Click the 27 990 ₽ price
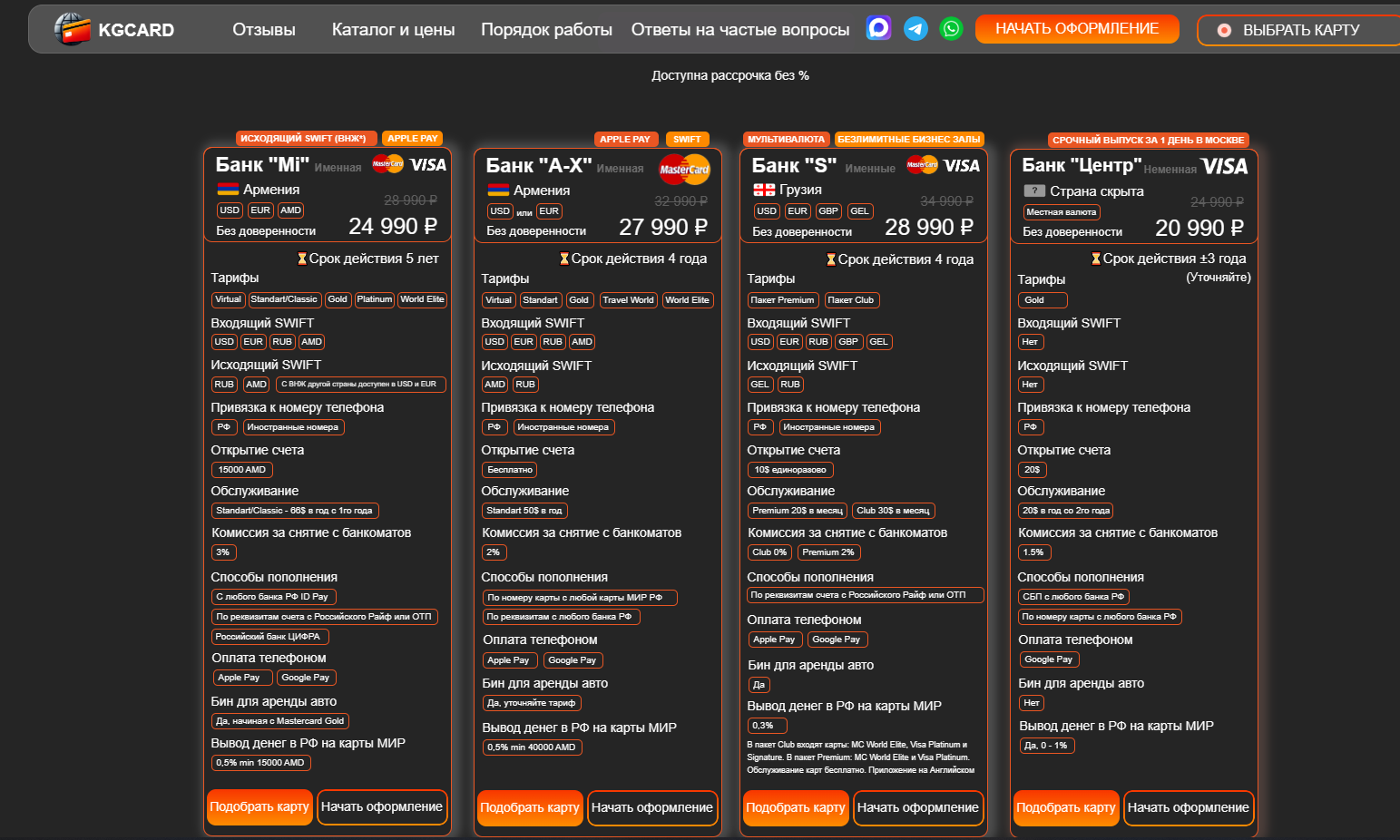1400x840 pixels. coord(663,227)
